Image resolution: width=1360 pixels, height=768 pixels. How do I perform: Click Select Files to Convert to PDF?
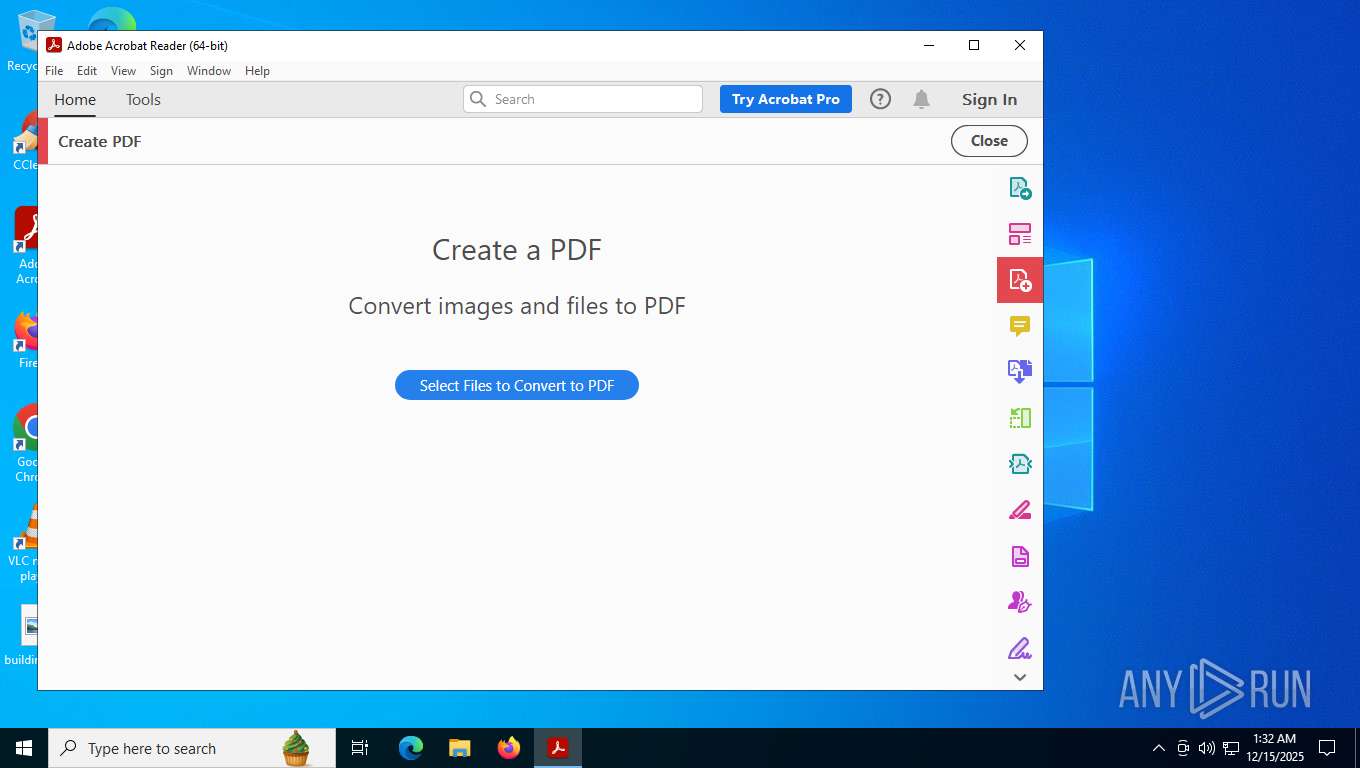pyautogui.click(x=517, y=385)
